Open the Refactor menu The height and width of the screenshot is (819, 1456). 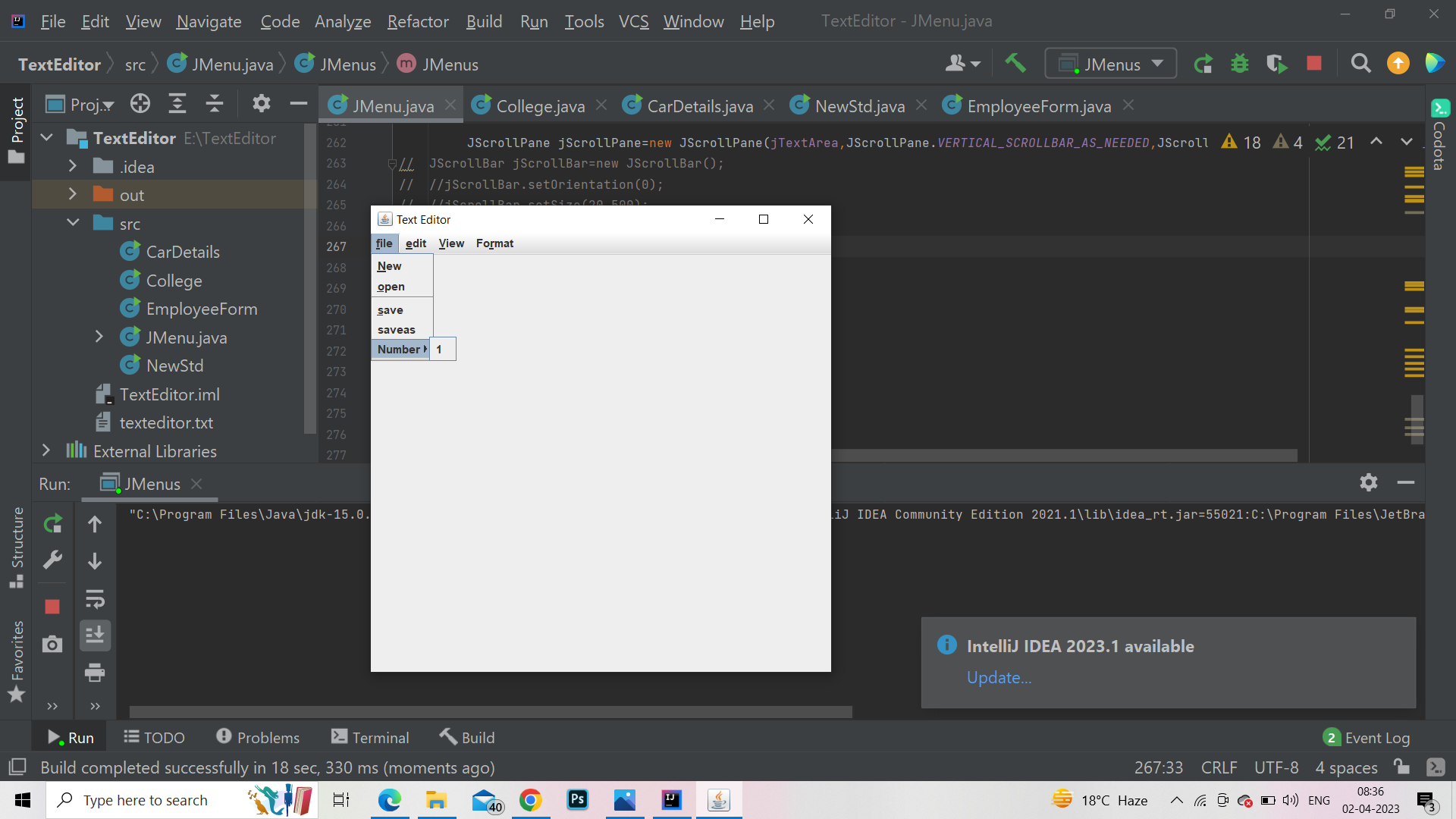[418, 21]
